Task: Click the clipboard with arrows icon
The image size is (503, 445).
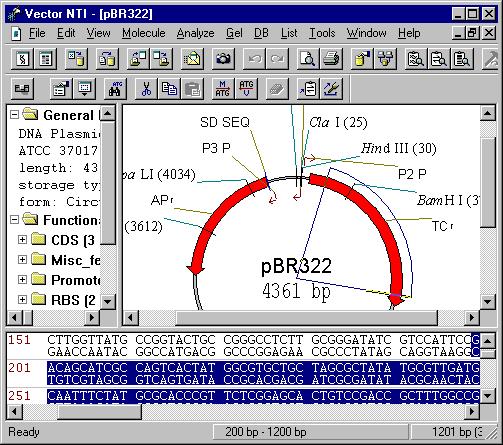Action: pyautogui.click(x=308, y=89)
